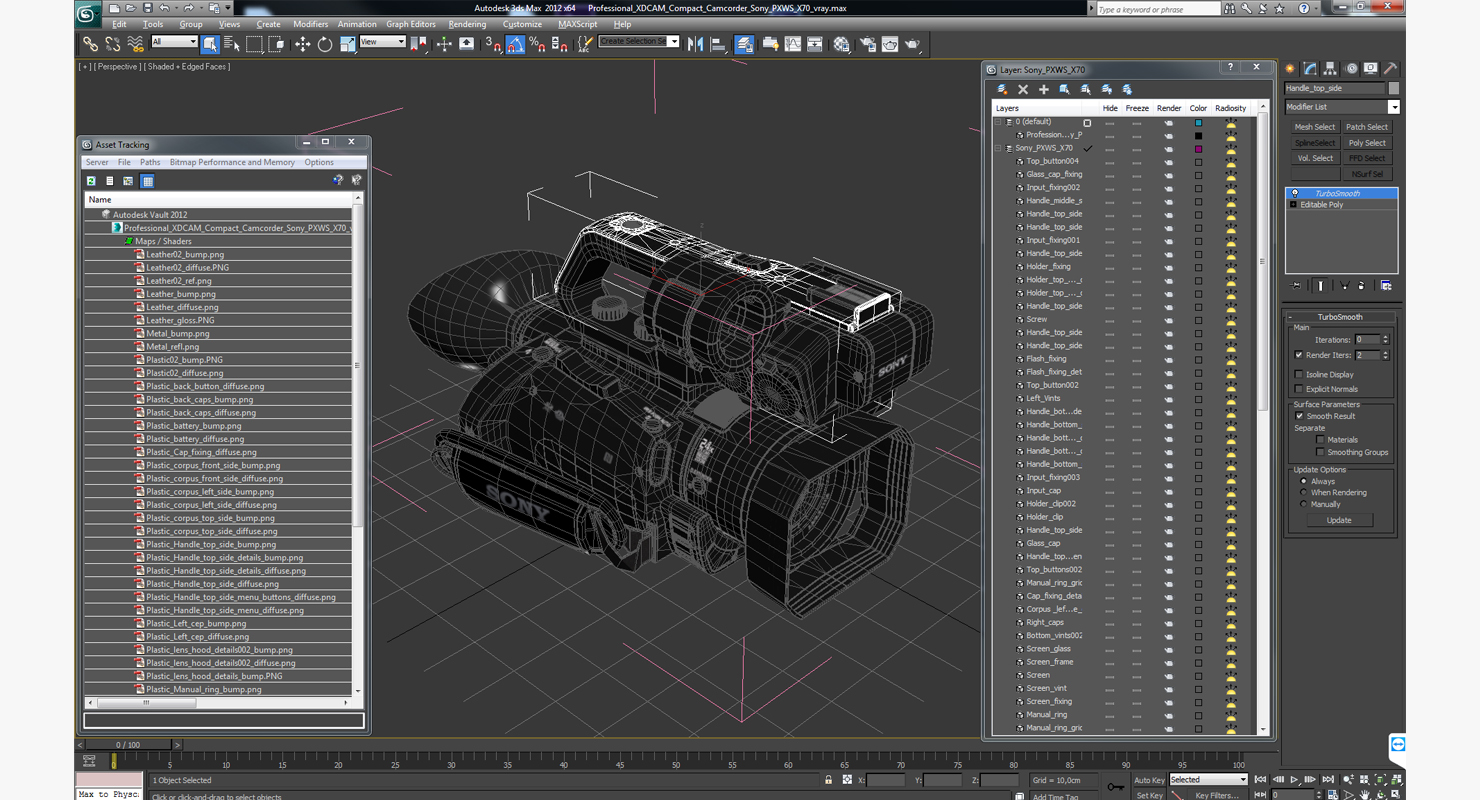Click the Poly Select button
The image size is (1480, 800).
click(1367, 143)
